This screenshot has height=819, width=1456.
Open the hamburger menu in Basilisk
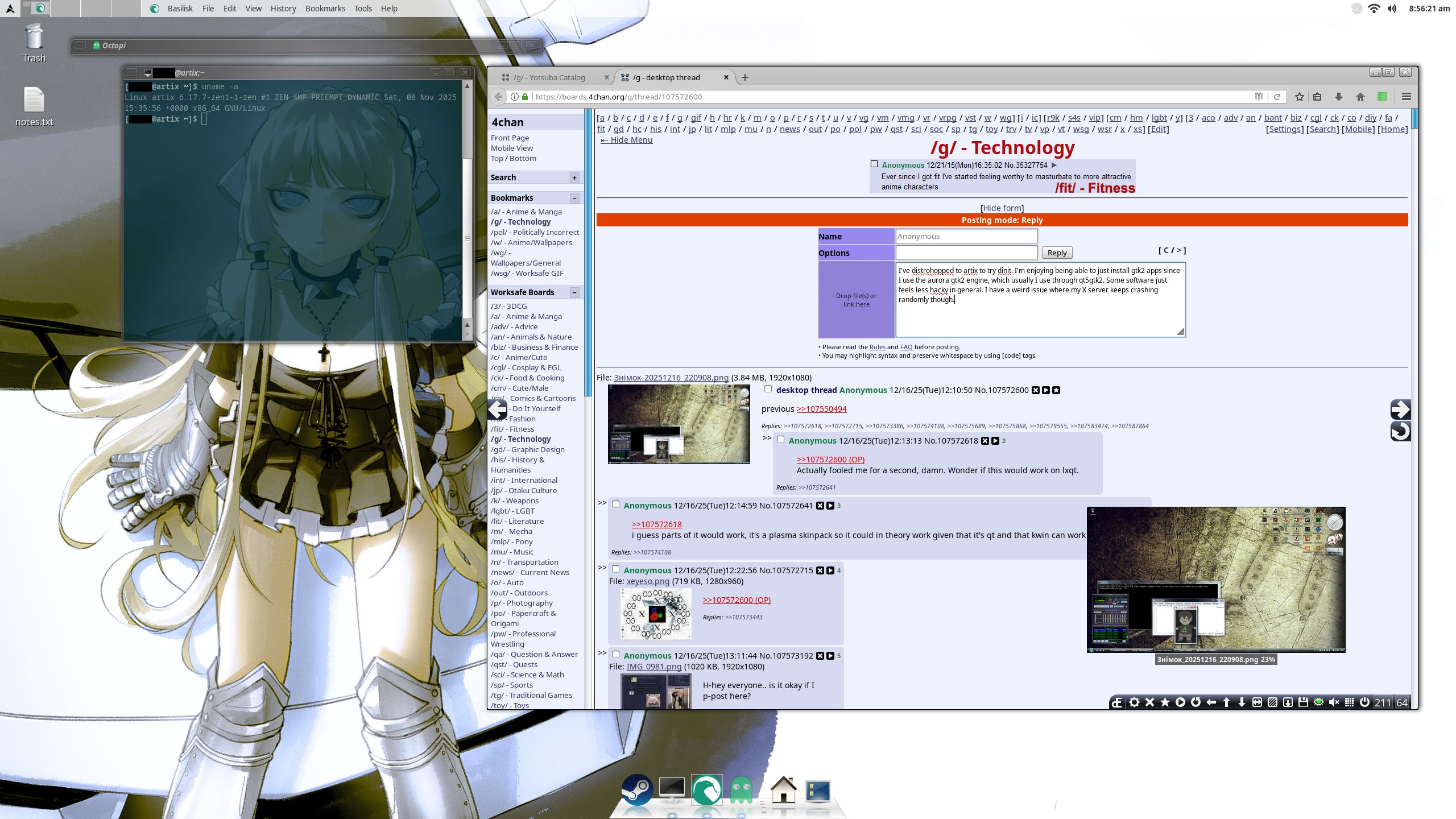(x=1406, y=97)
